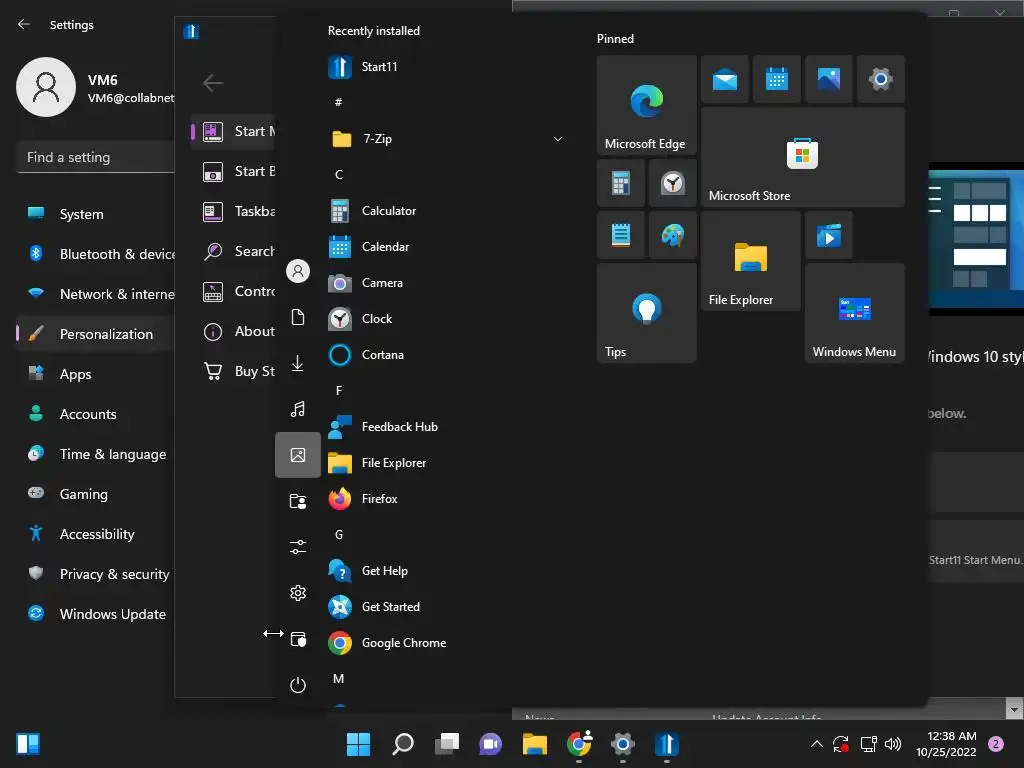Expand the 7-Zip folder chevron
This screenshot has height=768, width=1024.
[558, 139]
